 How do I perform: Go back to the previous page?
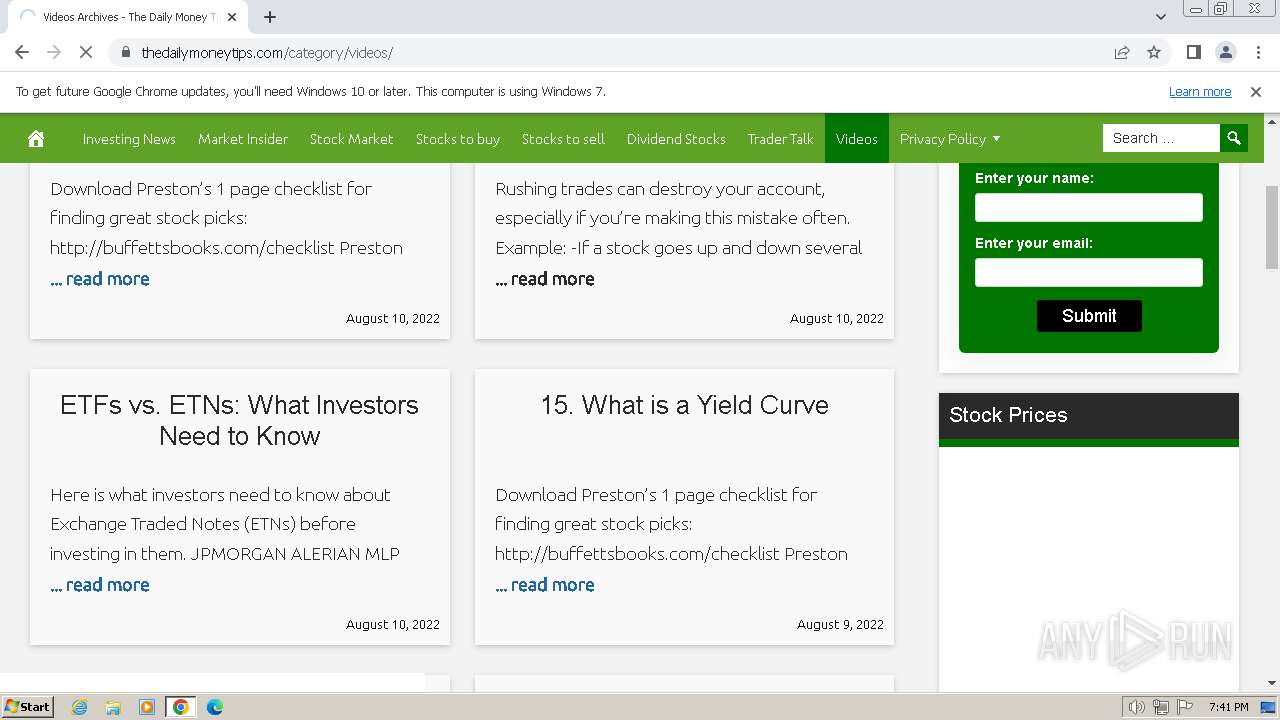pyautogui.click(x=22, y=52)
